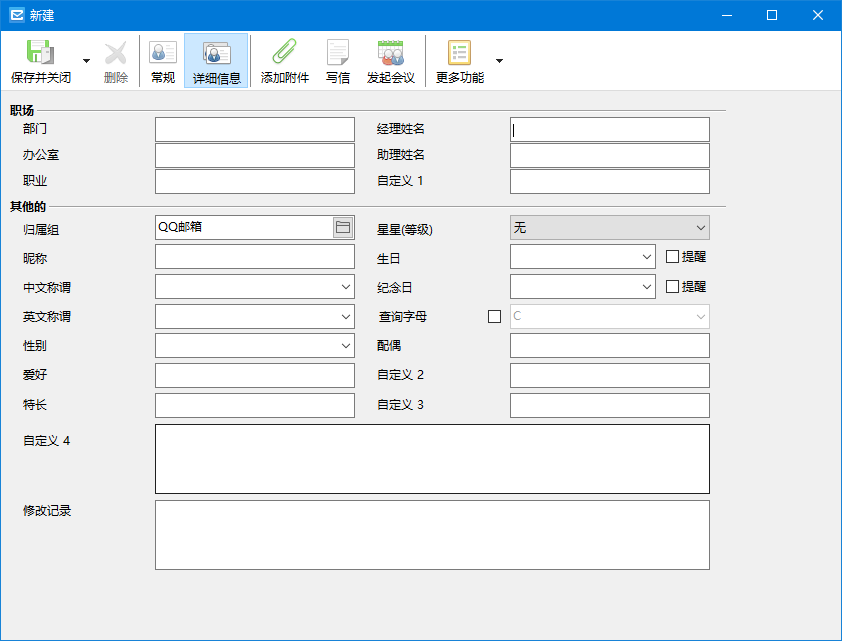
Task: Focus the 自定义 3 input field
Action: click(x=610, y=405)
